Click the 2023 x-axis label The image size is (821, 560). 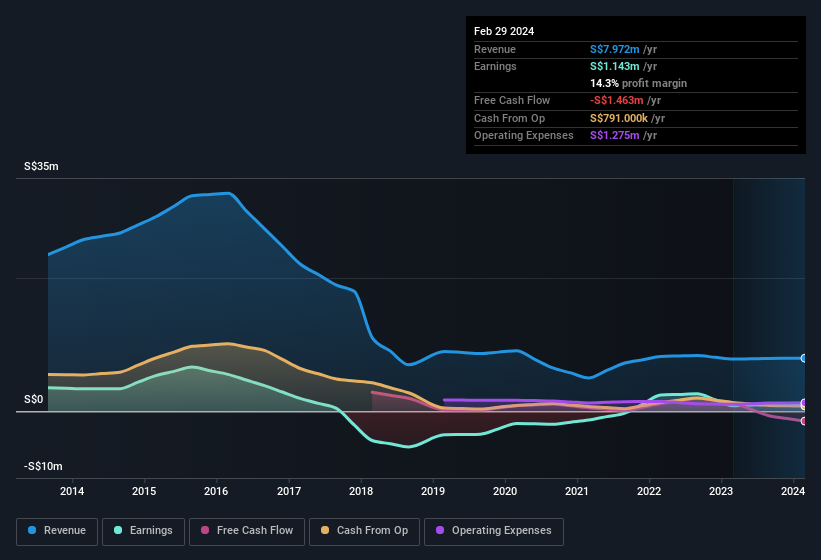pyautogui.click(x=721, y=491)
